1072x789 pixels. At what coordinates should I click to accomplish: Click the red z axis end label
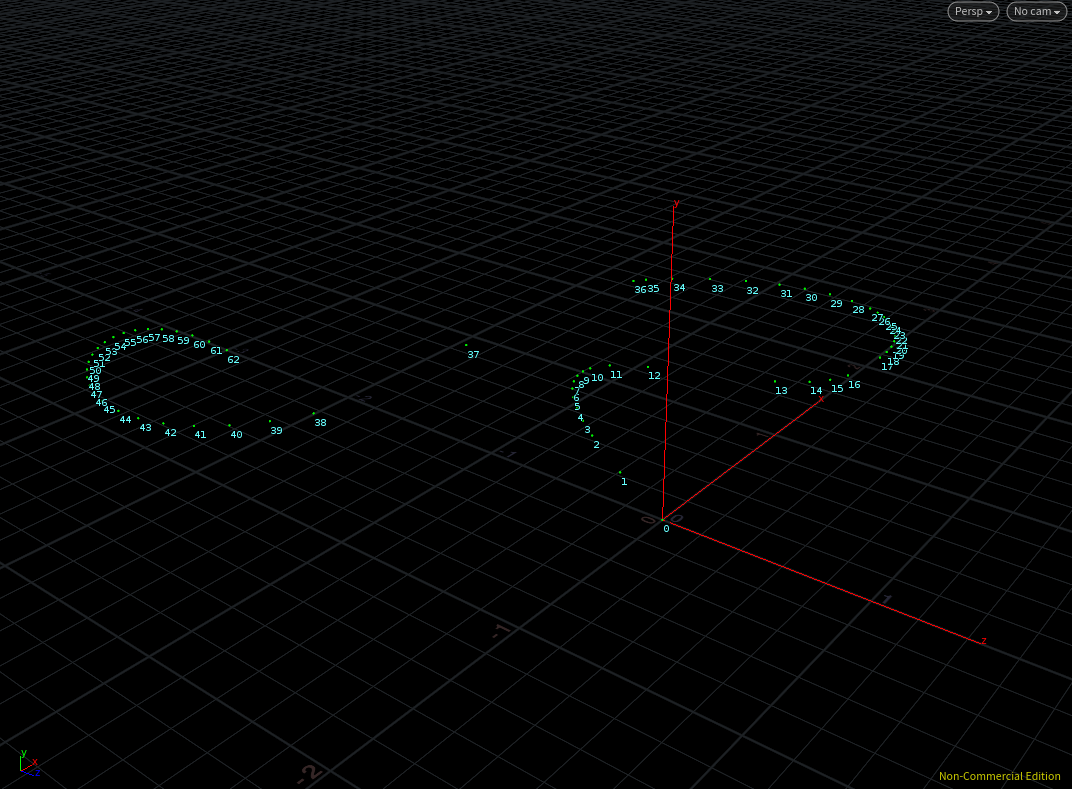pyautogui.click(x=984, y=641)
